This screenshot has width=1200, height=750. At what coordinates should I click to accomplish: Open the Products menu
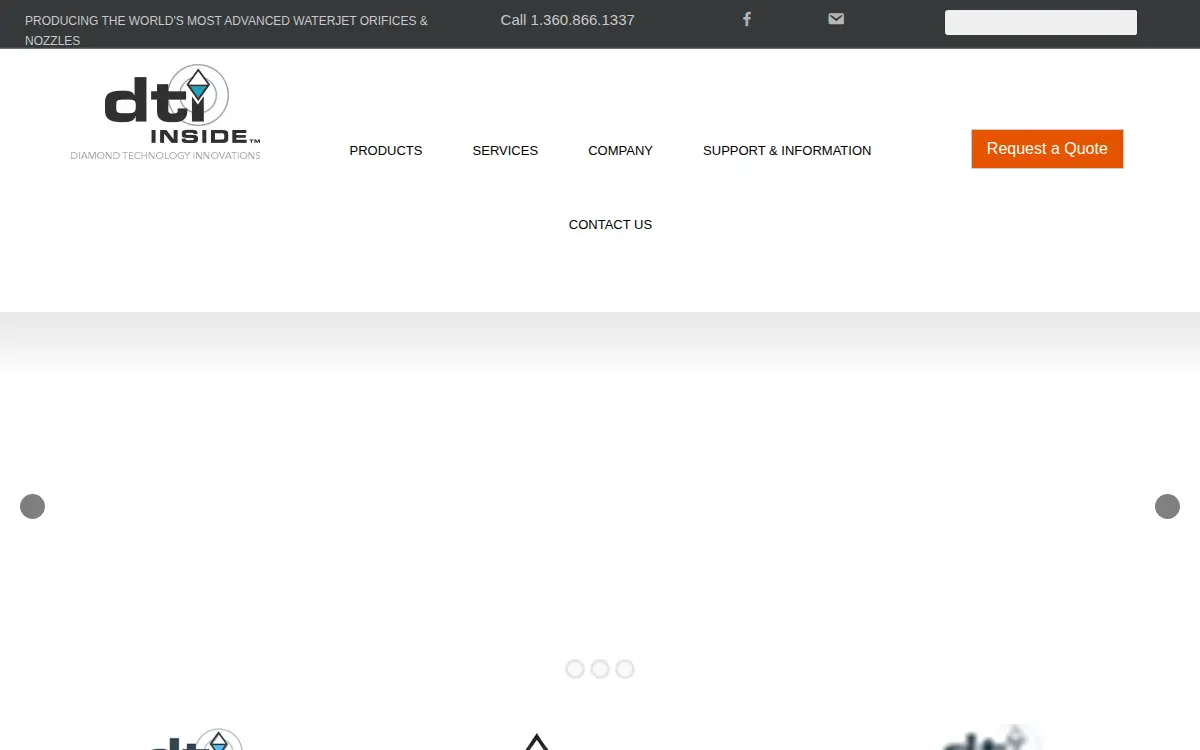coord(386,150)
